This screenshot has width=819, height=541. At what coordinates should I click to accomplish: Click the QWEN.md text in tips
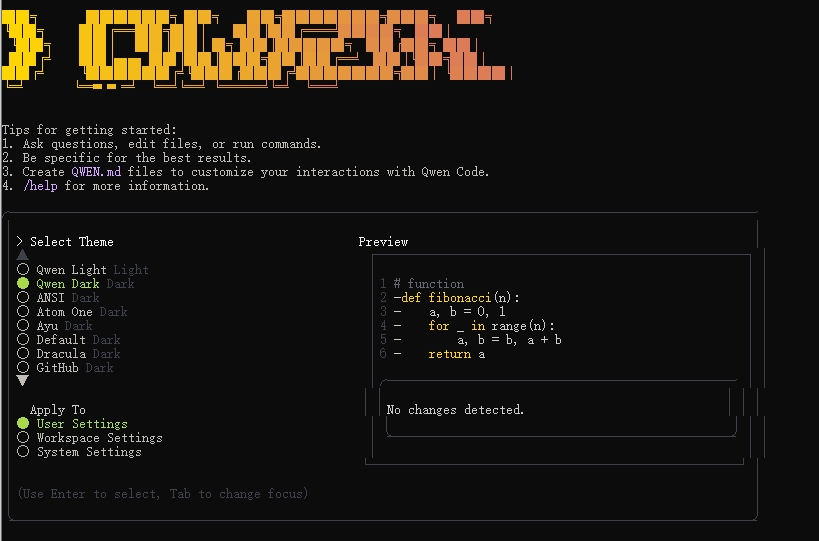point(96,172)
